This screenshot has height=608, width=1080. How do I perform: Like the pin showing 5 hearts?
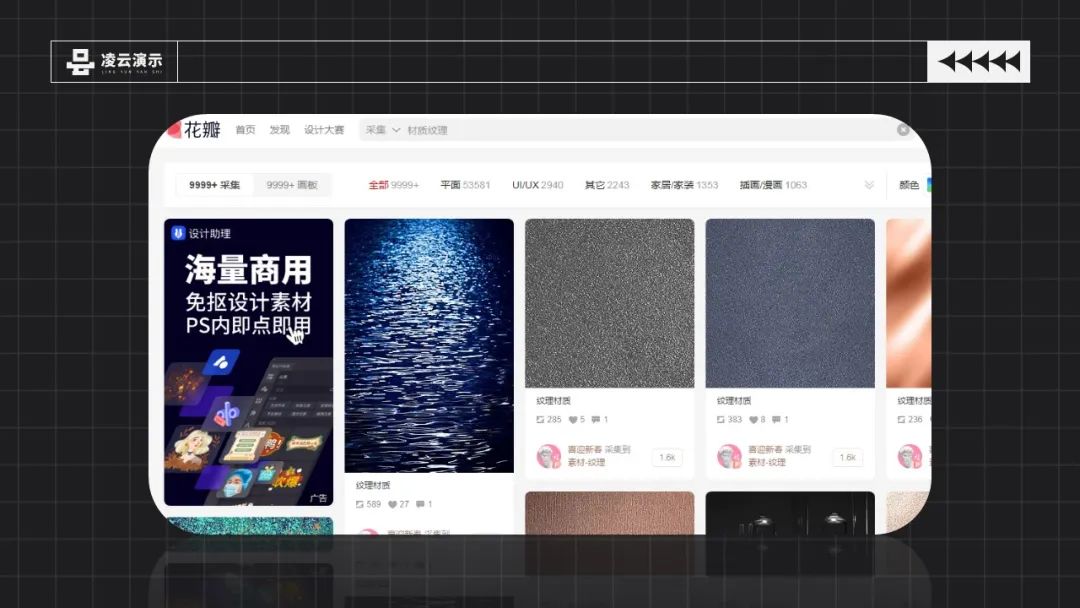[572, 419]
